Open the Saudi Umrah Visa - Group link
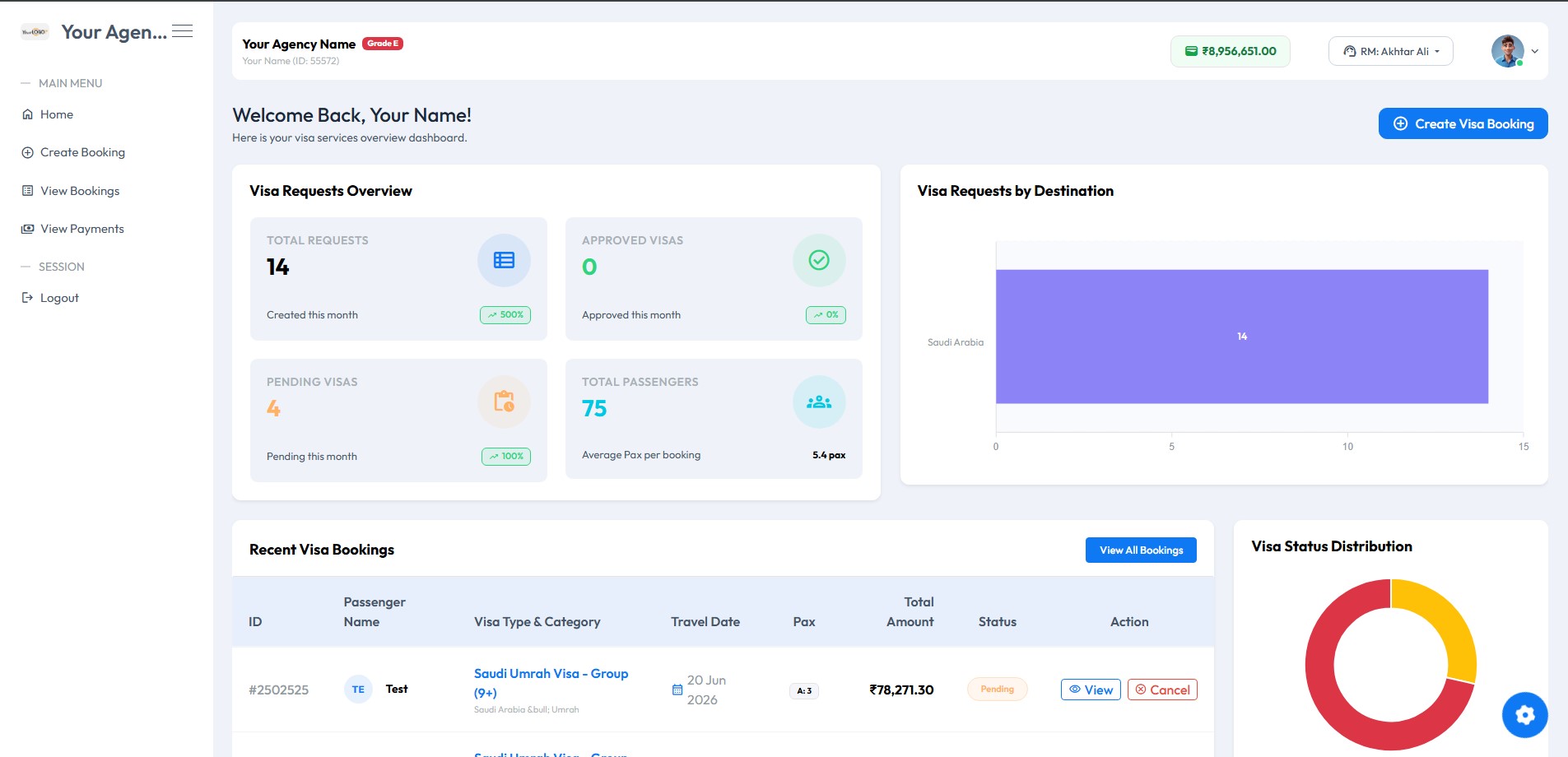The image size is (1568, 757). coord(551,683)
